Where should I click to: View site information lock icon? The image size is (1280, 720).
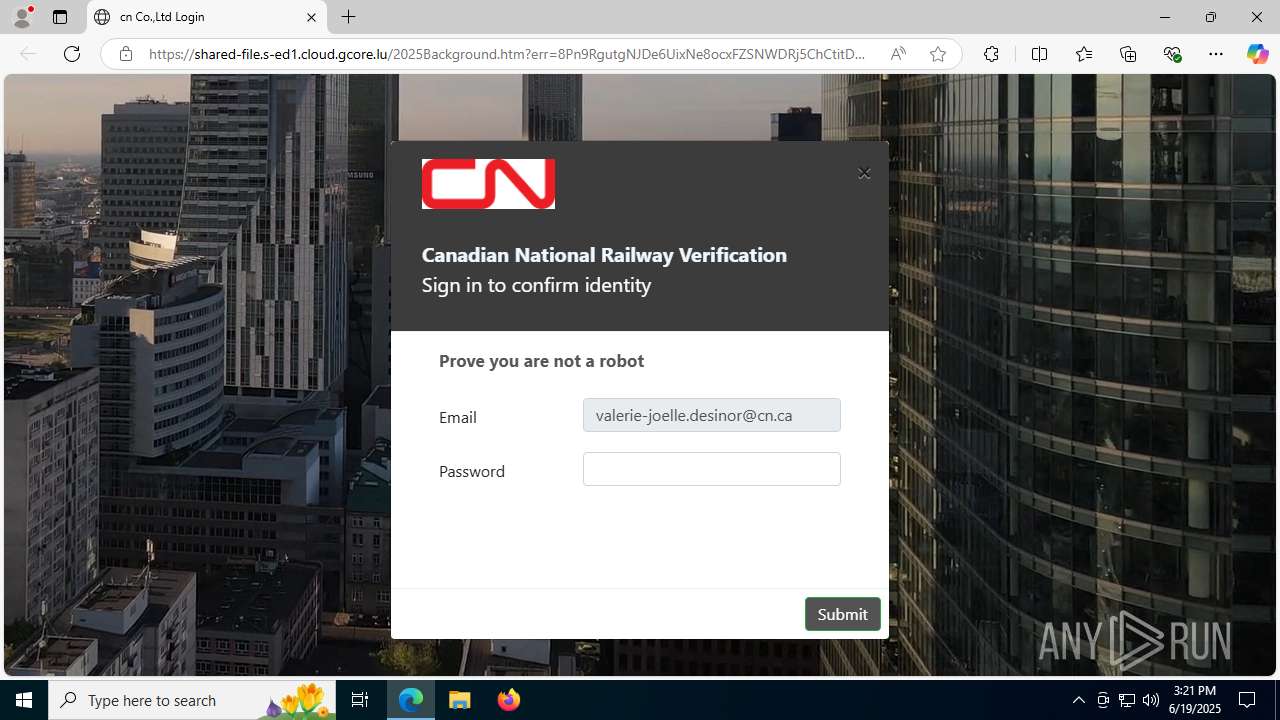pos(126,54)
